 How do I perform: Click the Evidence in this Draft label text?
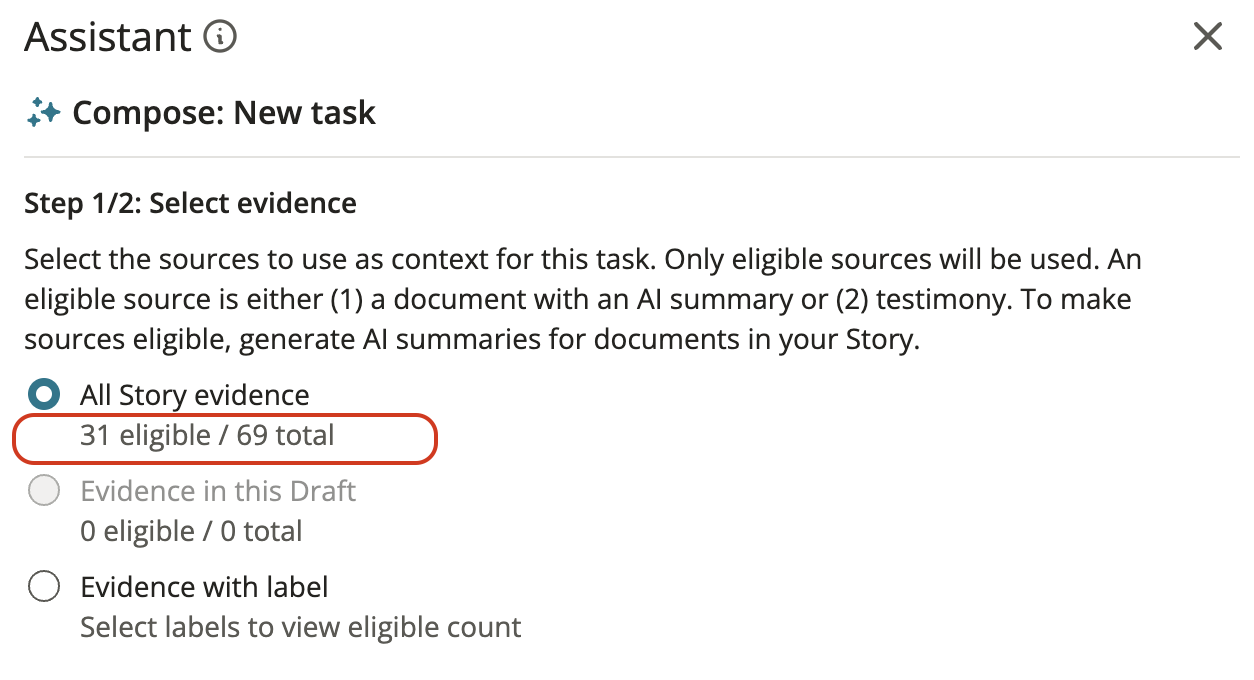(x=218, y=491)
